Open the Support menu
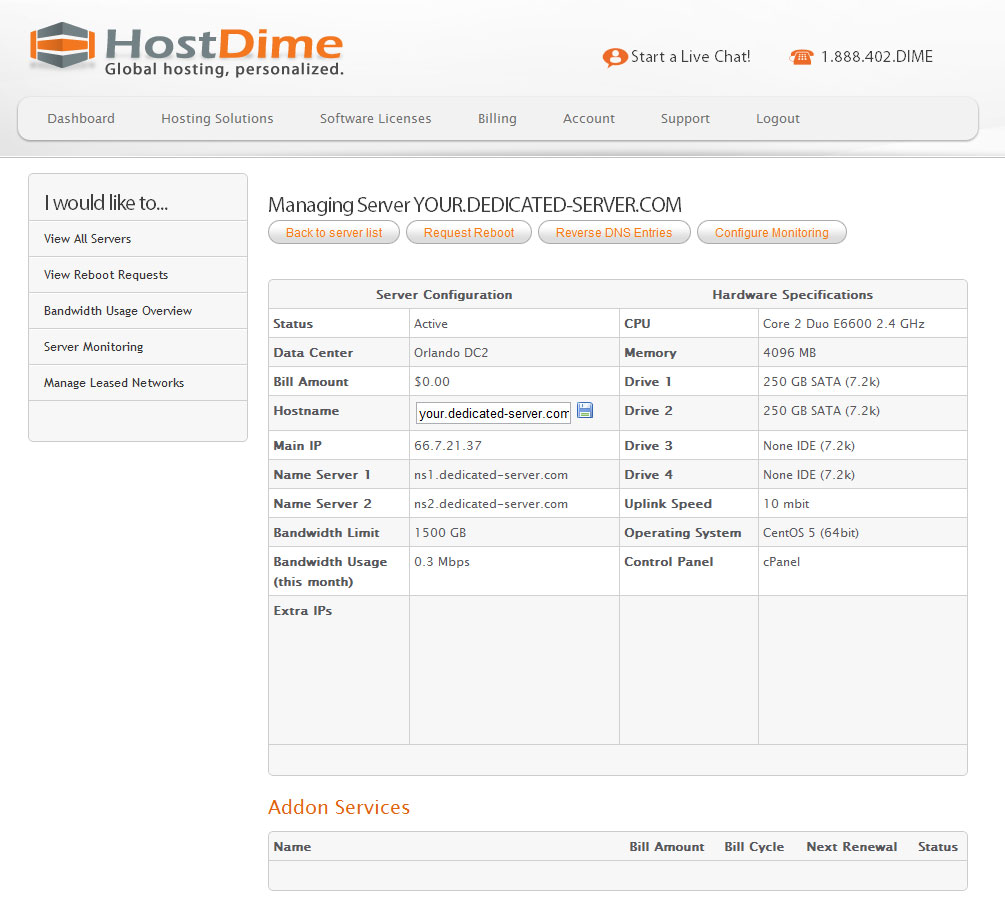This screenshot has width=1005, height=904. coord(685,119)
